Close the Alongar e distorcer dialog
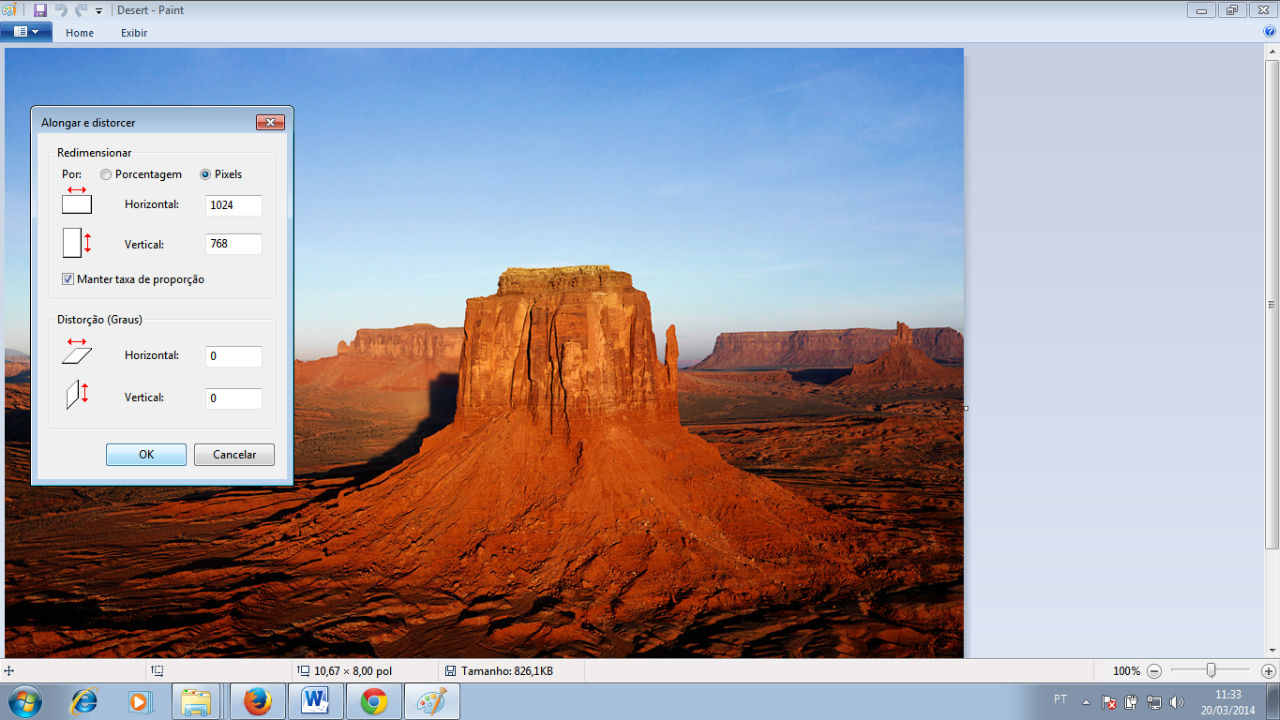 pos(270,122)
